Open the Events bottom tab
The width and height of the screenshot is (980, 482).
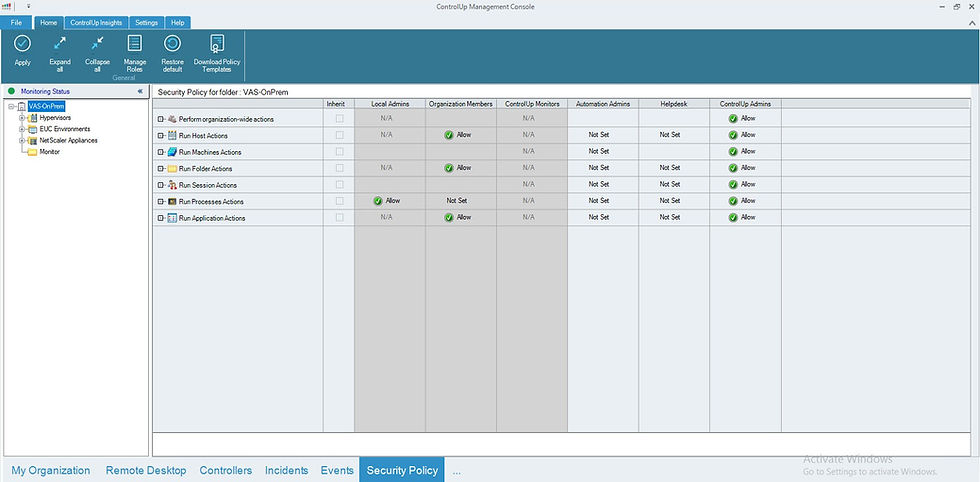tap(337, 470)
